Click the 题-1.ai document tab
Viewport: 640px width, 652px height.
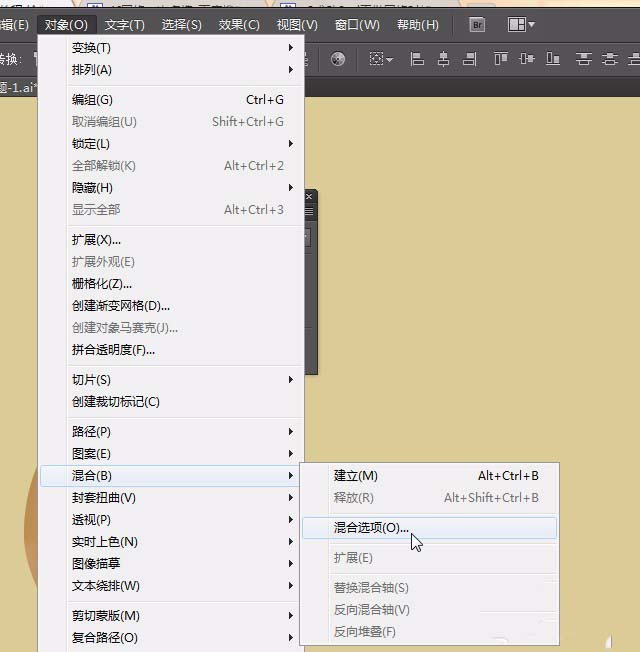click(x=17, y=88)
